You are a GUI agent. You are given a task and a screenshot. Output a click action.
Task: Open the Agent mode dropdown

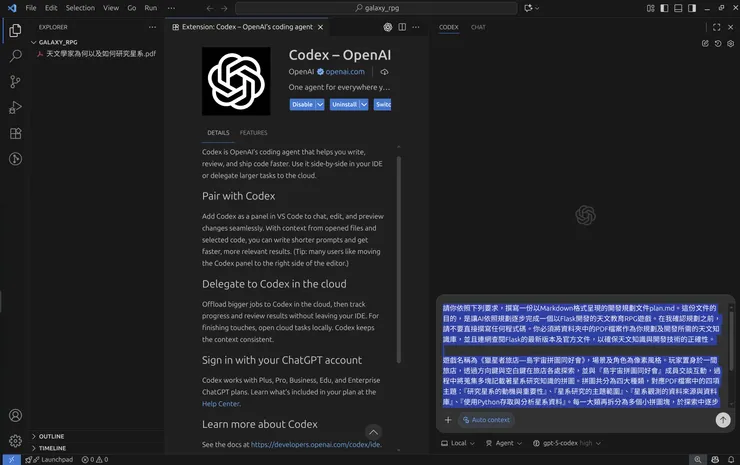(504, 443)
